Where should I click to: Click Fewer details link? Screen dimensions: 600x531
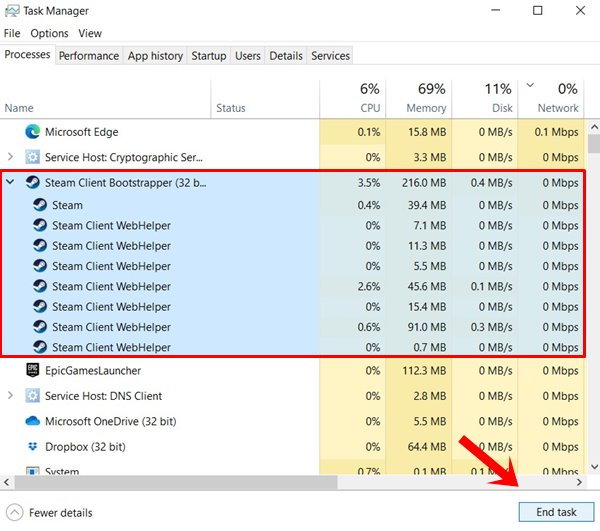pyautogui.click(x=60, y=513)
